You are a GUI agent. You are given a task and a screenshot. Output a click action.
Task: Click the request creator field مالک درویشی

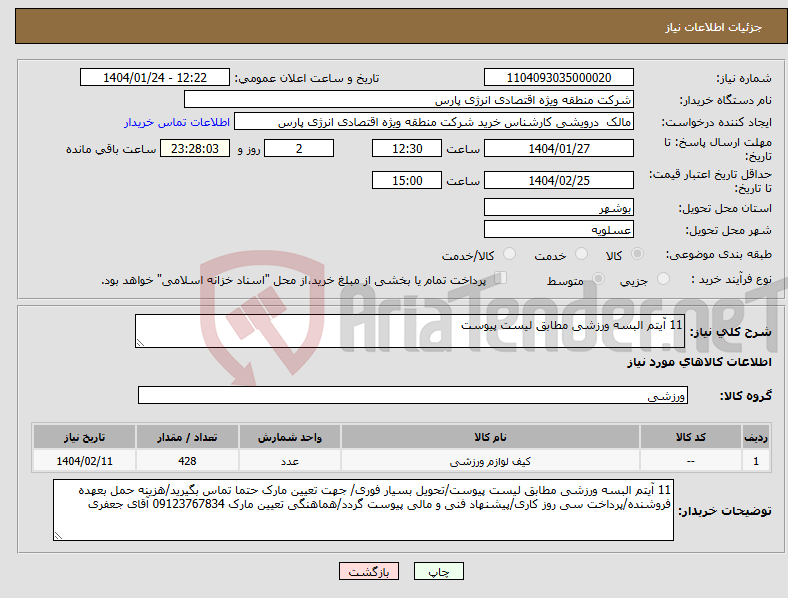tap(434, 122)
